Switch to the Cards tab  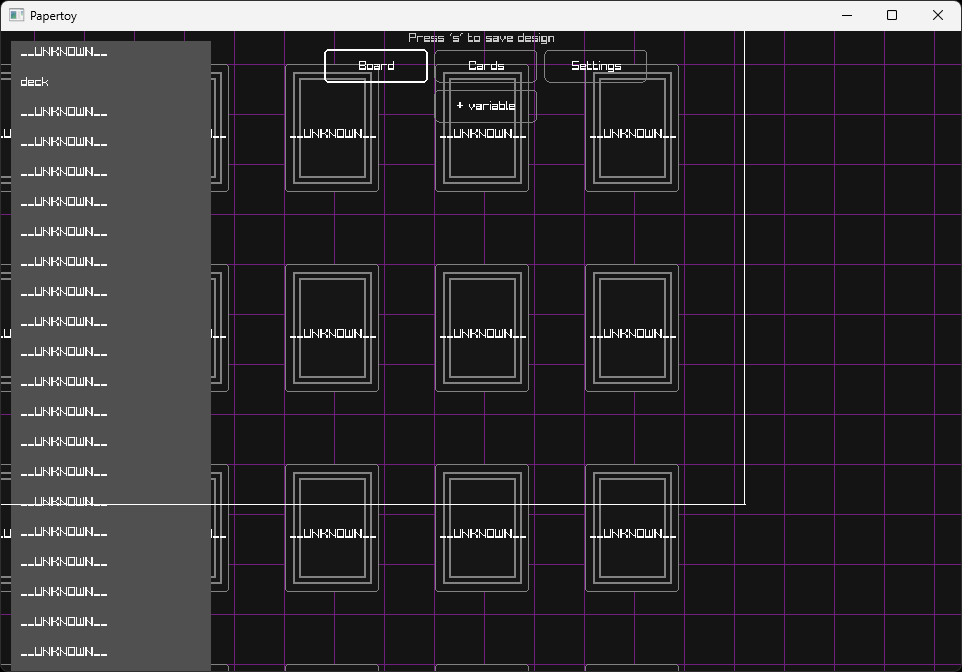(x=485, y=66)
